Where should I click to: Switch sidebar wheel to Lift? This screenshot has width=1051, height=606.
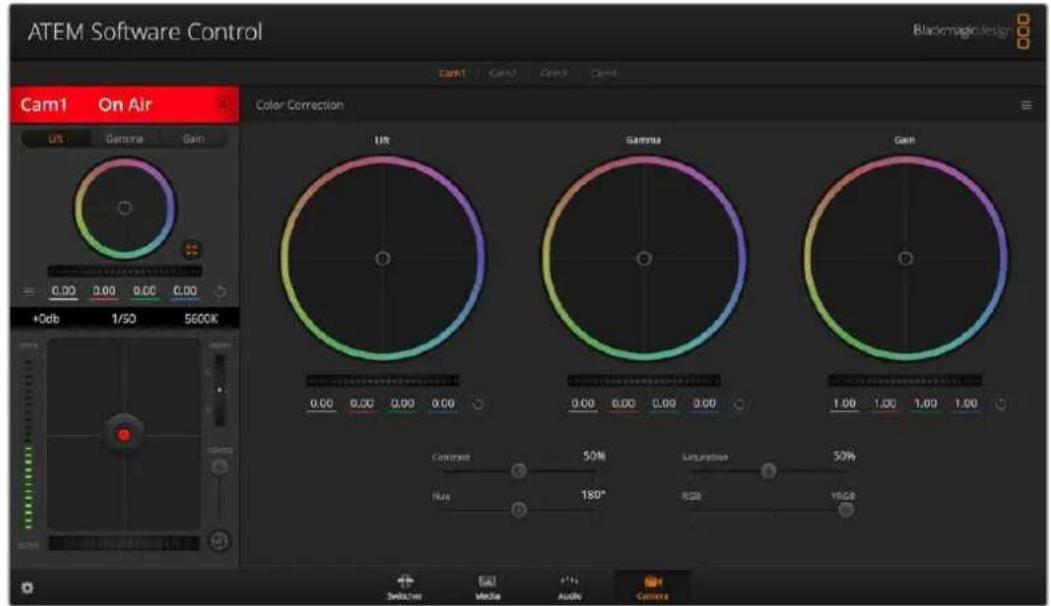[x=56, y=139]
